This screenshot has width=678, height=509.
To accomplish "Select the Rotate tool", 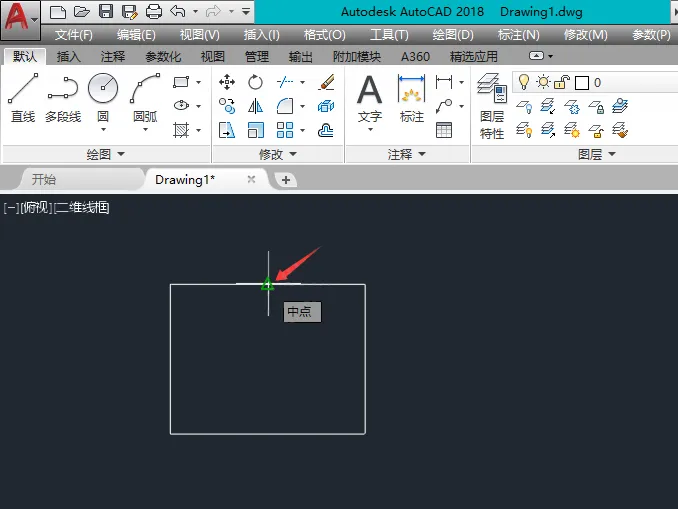I will point(255,82).
